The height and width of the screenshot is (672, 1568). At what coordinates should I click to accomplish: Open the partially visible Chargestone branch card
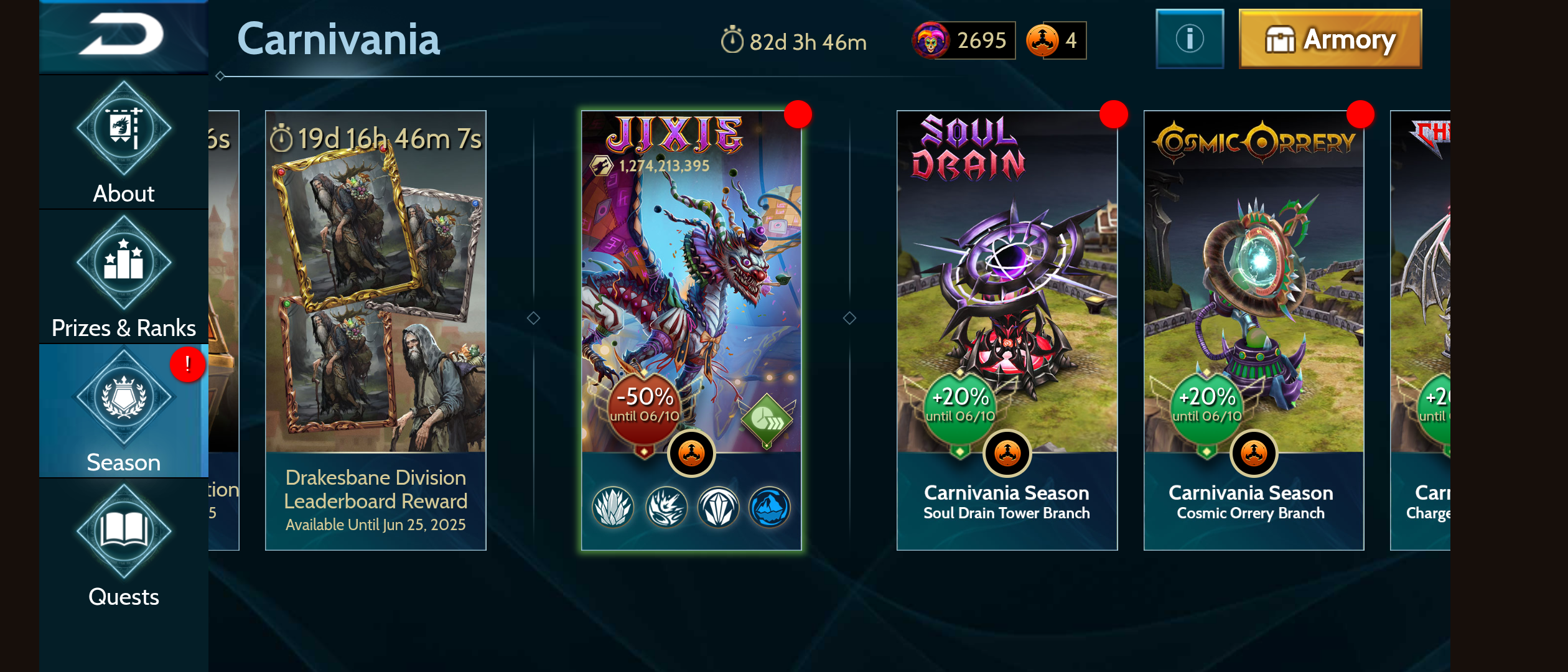(x=1421, y=330)
